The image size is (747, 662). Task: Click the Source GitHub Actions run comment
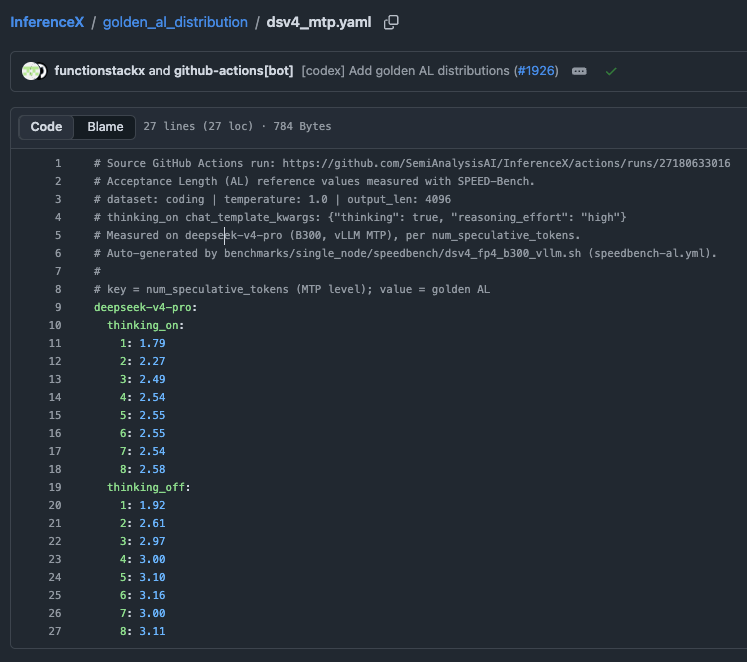[412, 163]
